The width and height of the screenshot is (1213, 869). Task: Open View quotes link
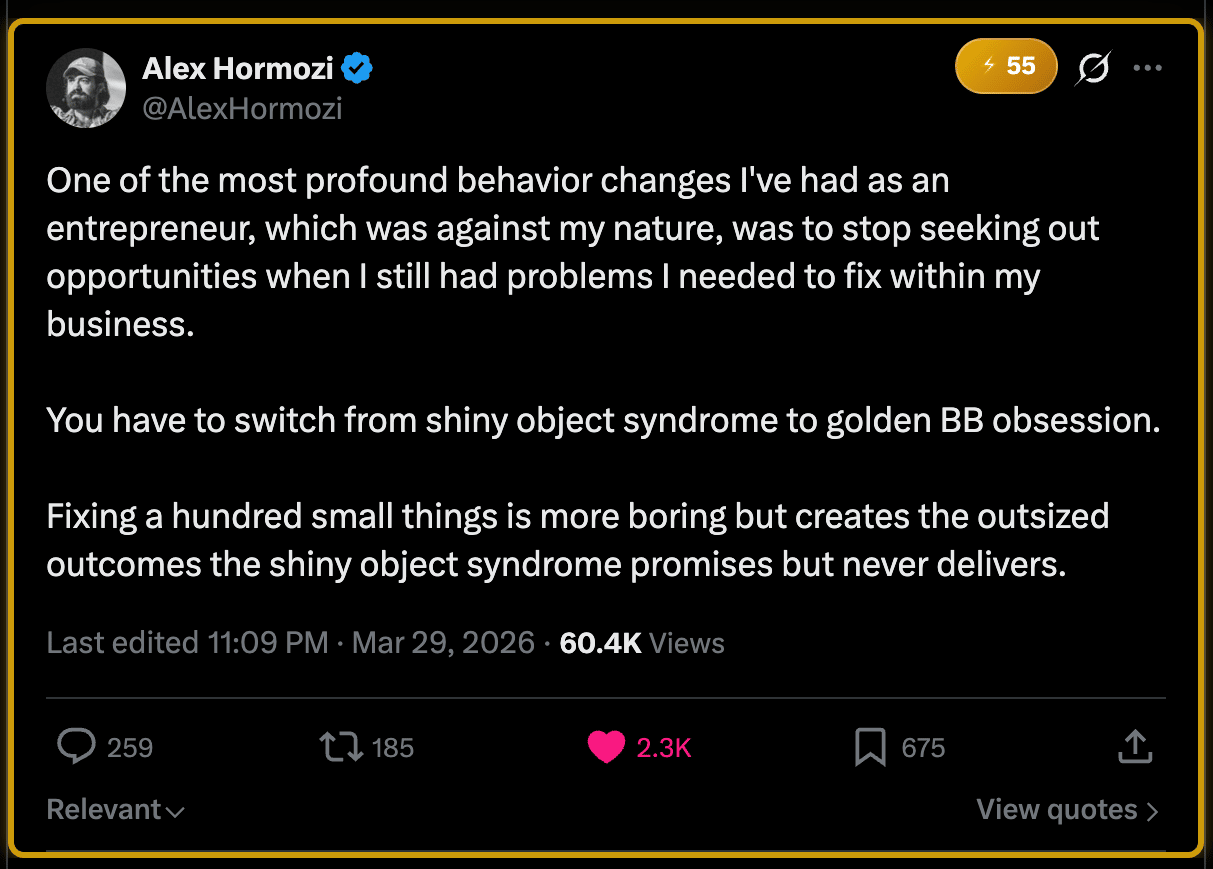[1067, 809]
